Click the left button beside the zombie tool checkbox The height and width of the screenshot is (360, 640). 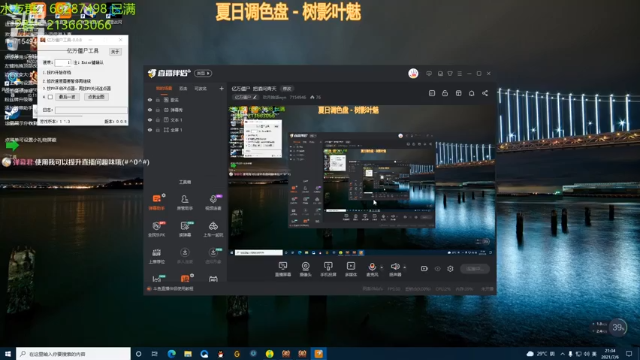click(67, 97)
